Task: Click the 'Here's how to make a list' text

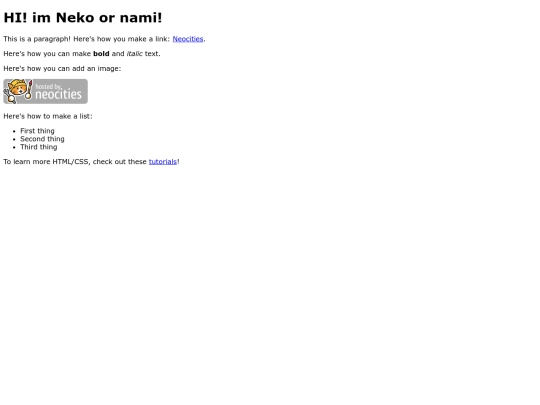Action: coord(48,116)
